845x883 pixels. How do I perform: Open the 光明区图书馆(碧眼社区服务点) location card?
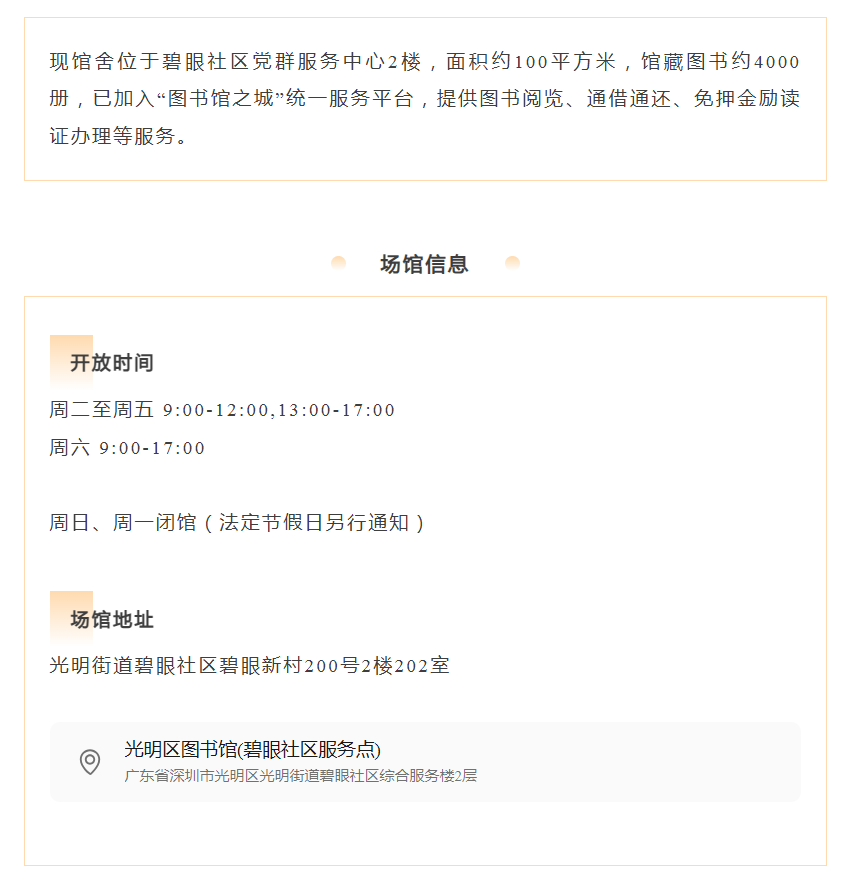coord(425,761)
